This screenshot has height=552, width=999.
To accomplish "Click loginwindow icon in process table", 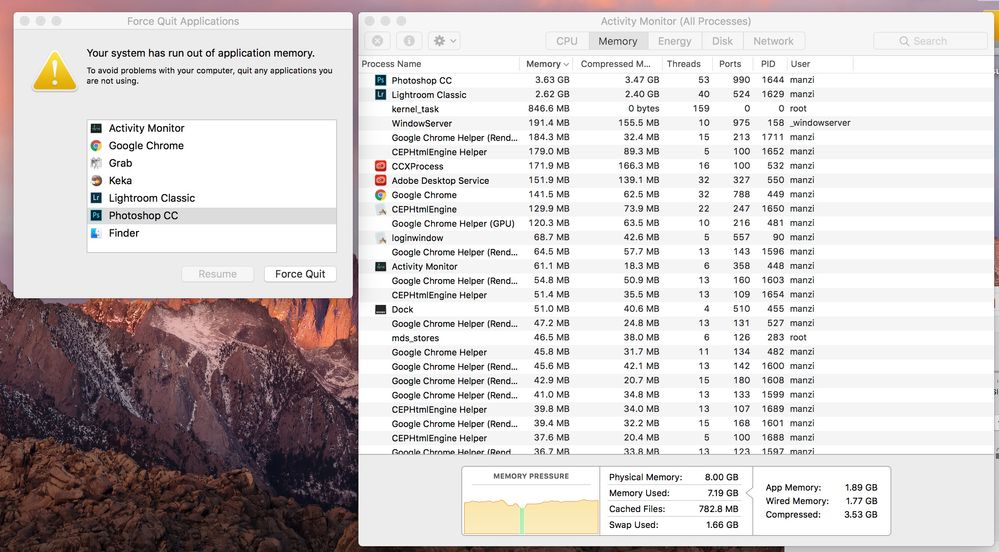I will pyautogui.click(x=380, y=238).
